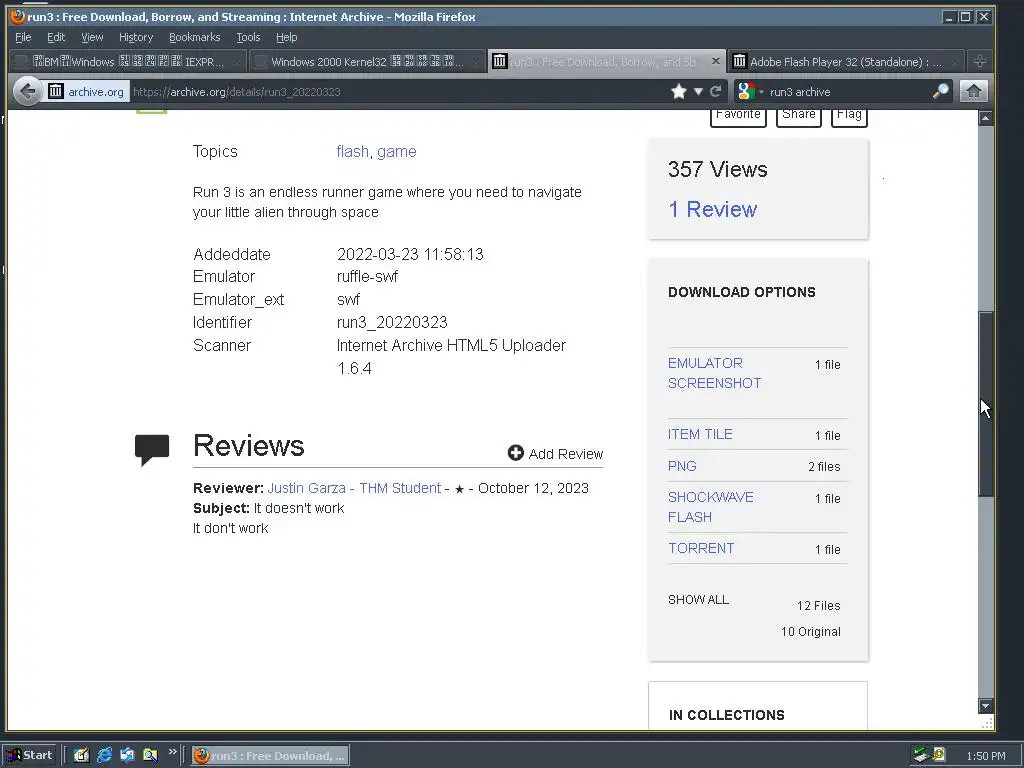The width and height of the screenshot is (1024, 768).
Task: Go to the home page icon
Action: point(974,91)
